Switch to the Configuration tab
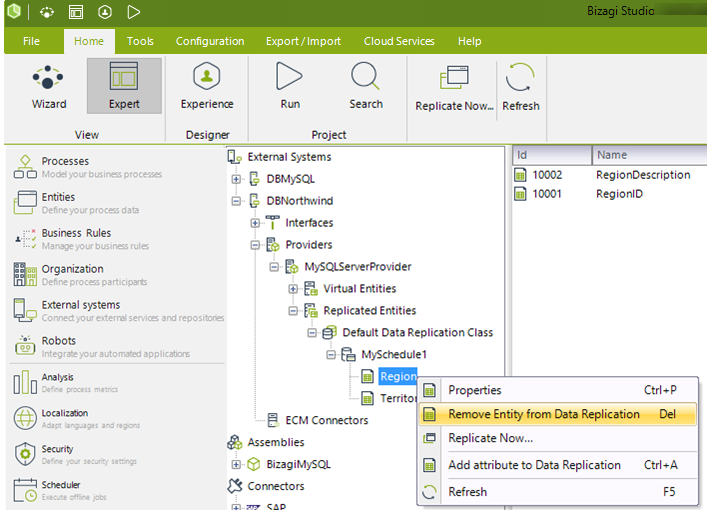Viewport: 707px width, 510px height. point(210,41)
